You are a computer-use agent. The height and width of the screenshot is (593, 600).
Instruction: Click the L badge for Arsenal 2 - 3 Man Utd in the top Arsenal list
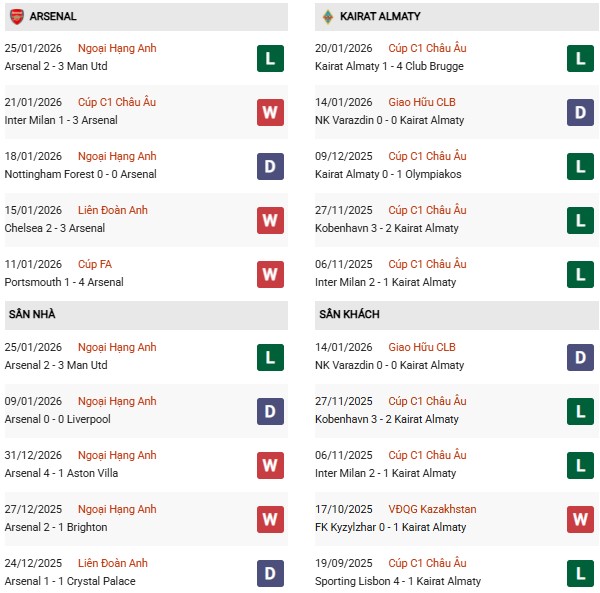(x=270, y=58)
